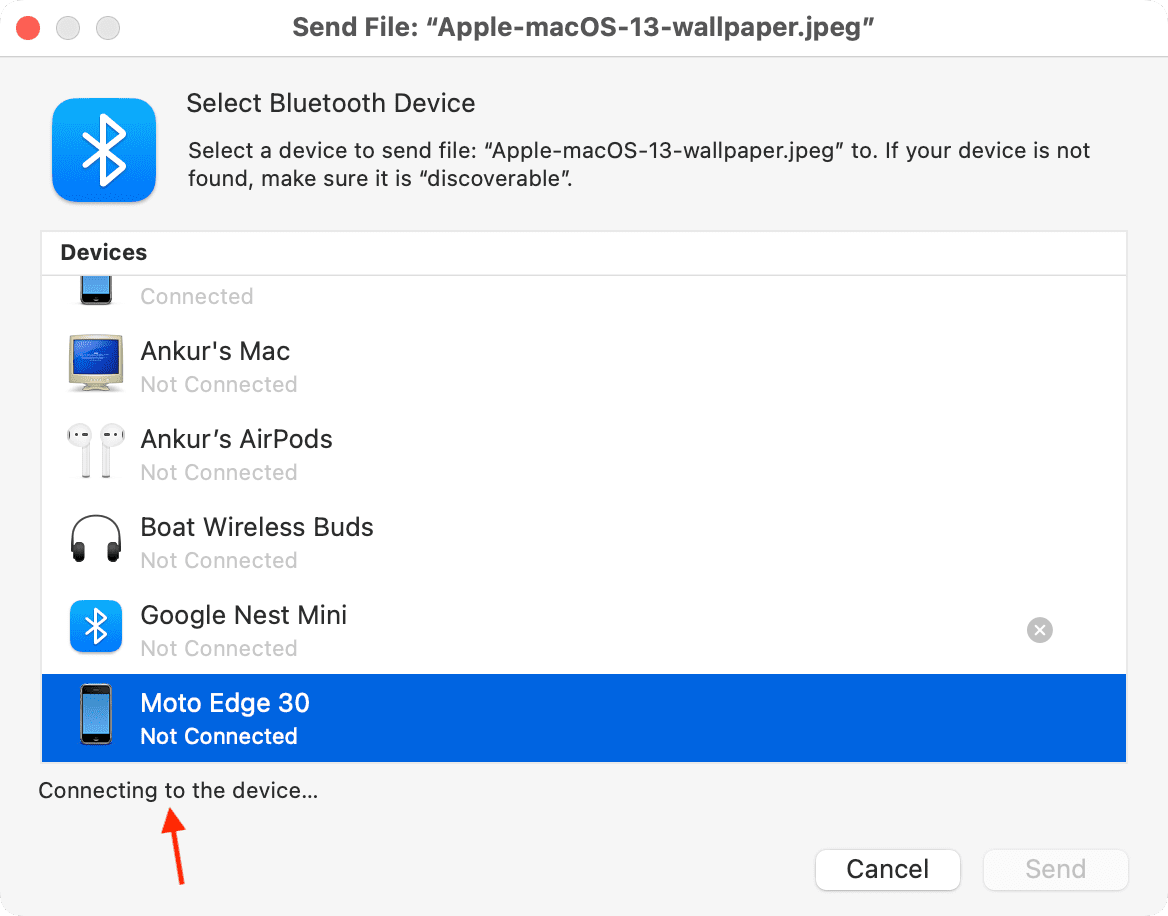Viewport: 1168px width, 916px height.
Task: Click the AirPods icon in device list
Action: 96,450
